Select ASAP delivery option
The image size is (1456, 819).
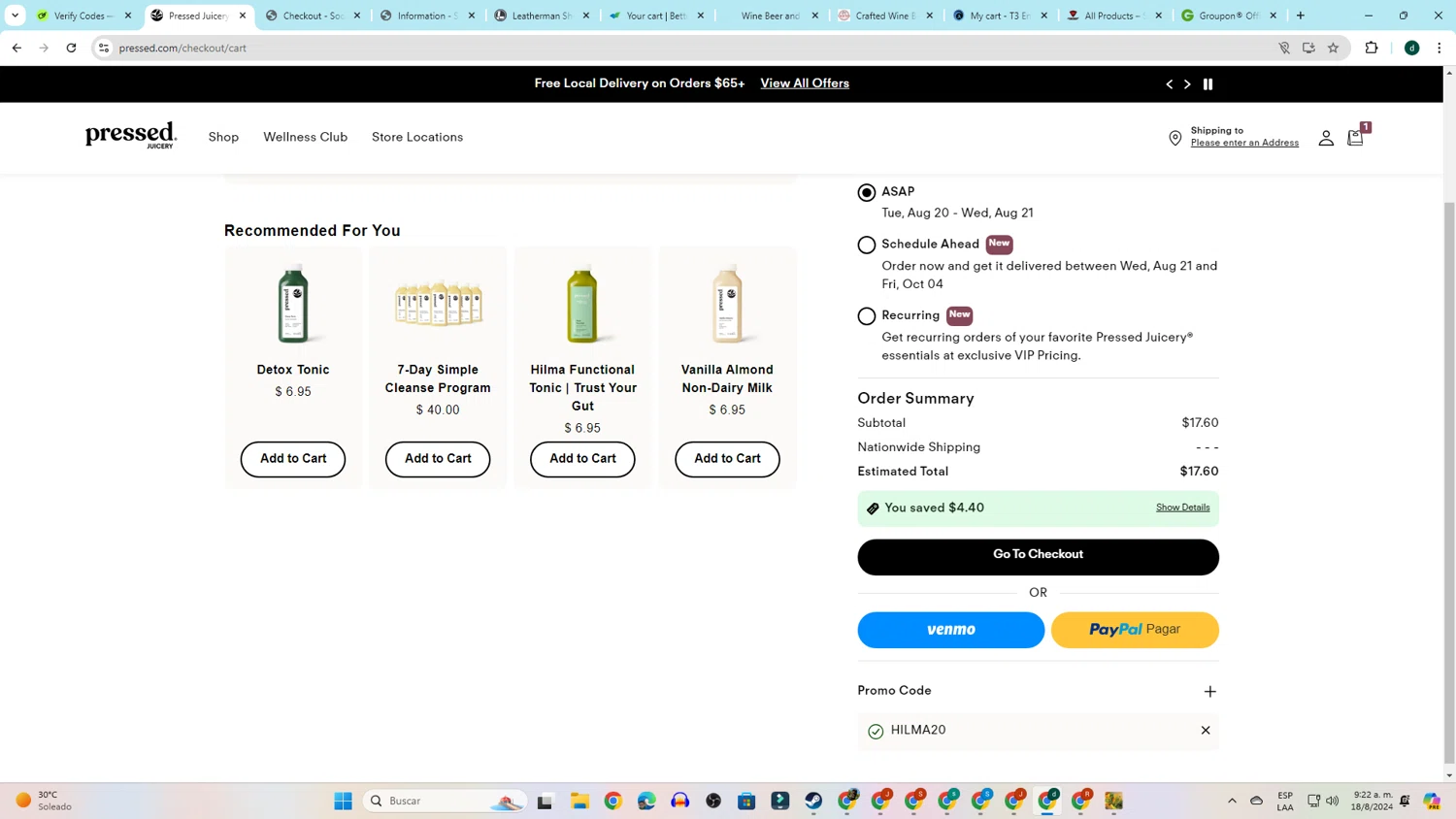tap(867, 192)
